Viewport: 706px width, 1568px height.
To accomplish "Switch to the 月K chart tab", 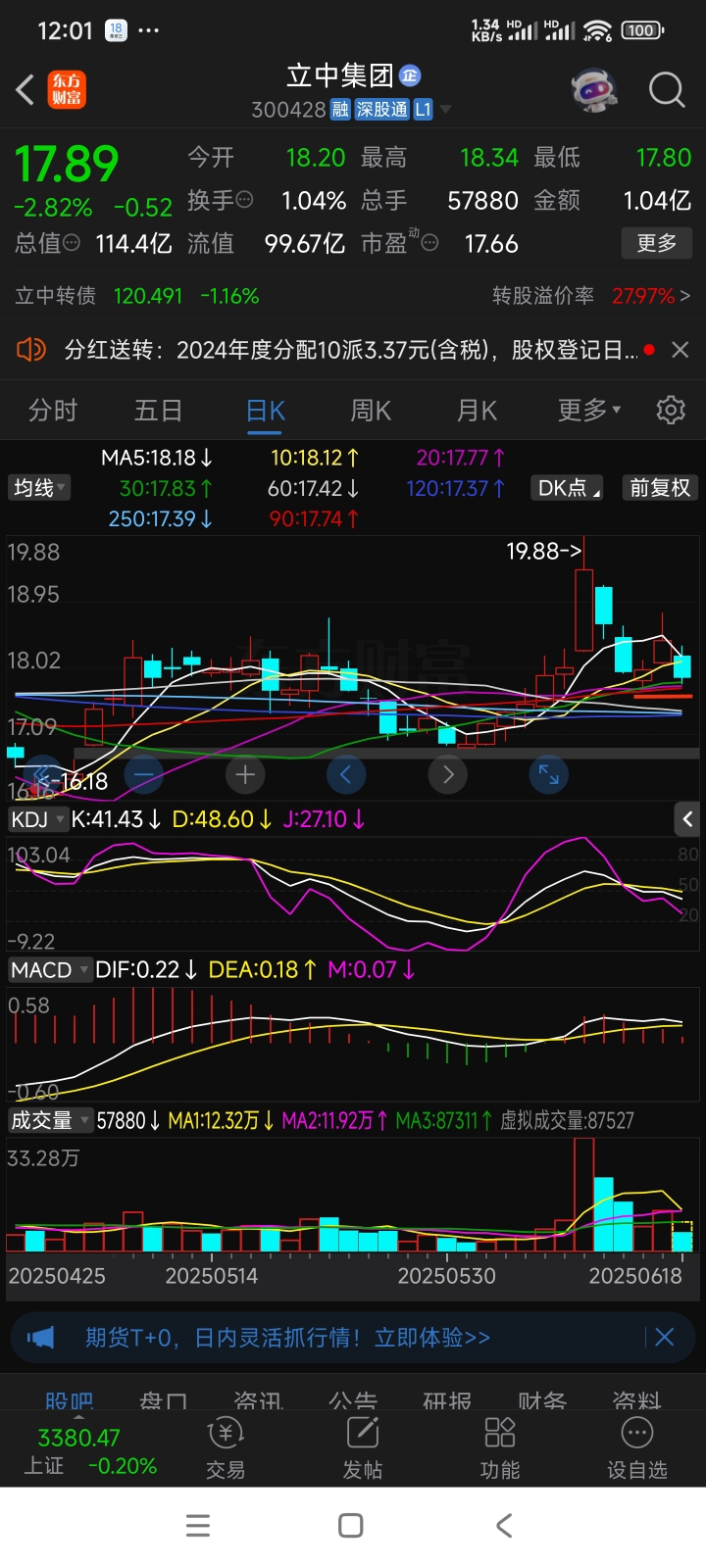I will pyautogui.click(x=478, y=411).
